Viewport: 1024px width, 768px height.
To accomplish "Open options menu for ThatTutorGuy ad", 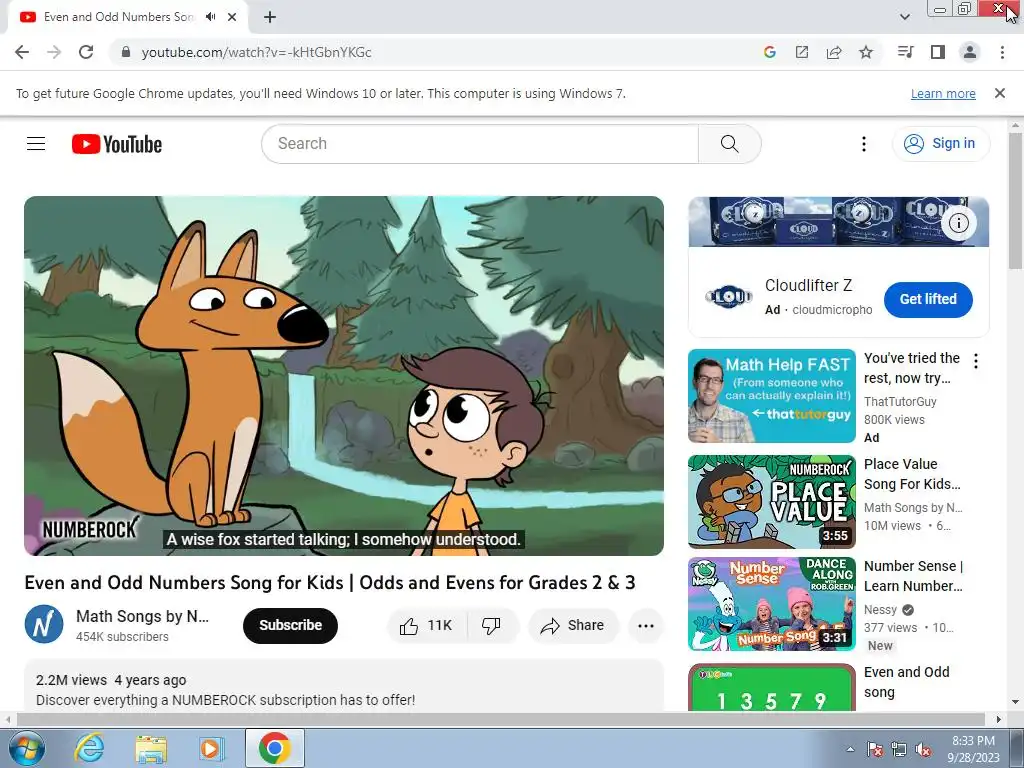I will 976,361.
